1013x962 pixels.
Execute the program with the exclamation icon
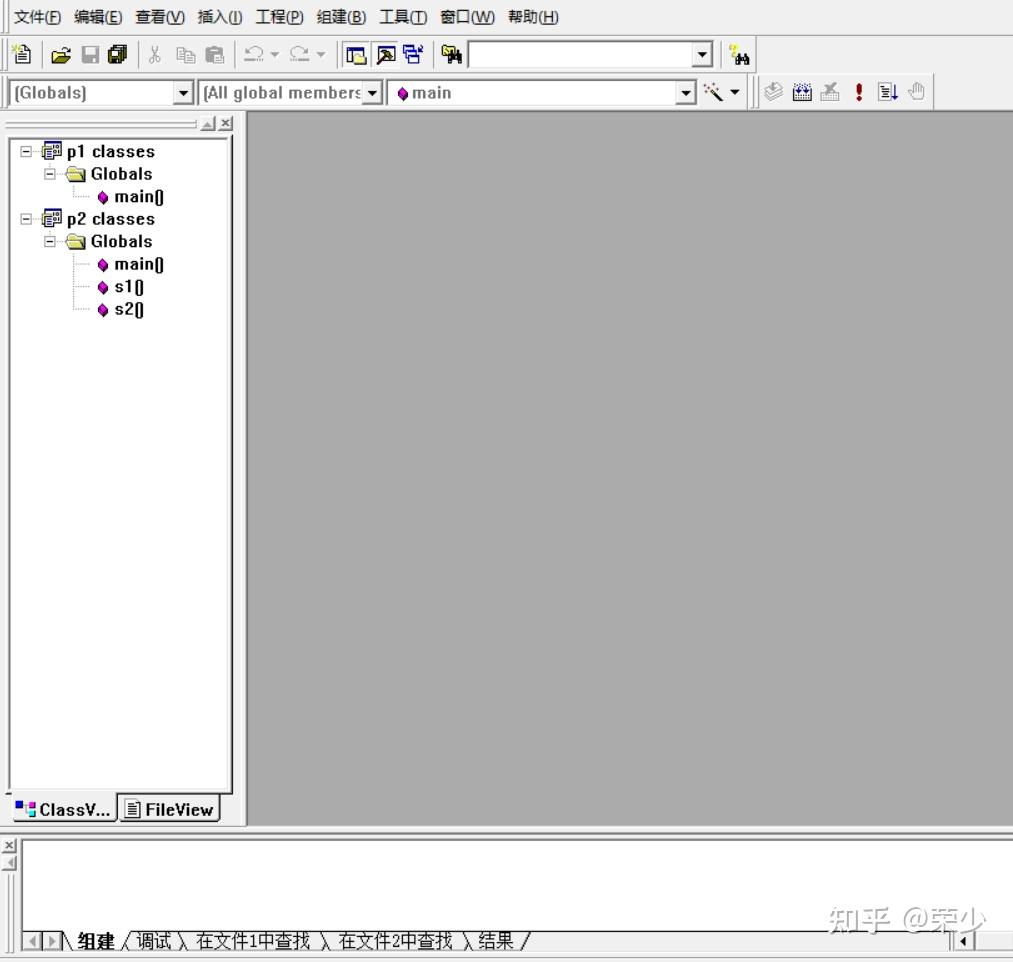[x=857, y=92]
